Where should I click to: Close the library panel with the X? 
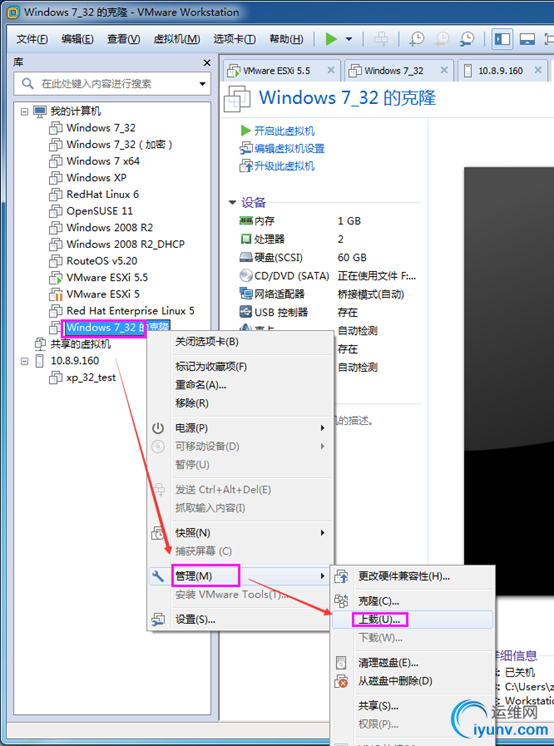point(207,63)
